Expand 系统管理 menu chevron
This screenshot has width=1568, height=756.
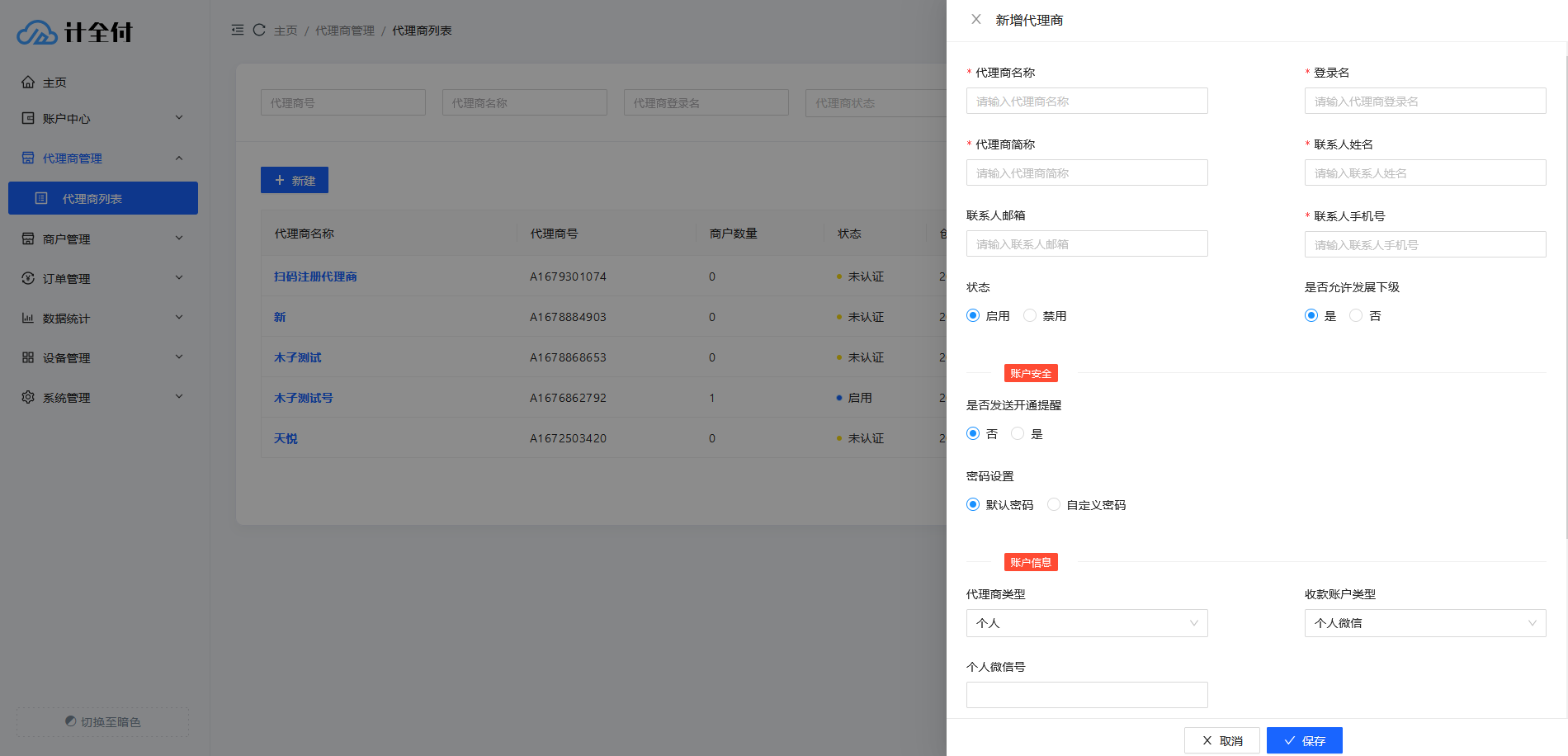(179, 397)
